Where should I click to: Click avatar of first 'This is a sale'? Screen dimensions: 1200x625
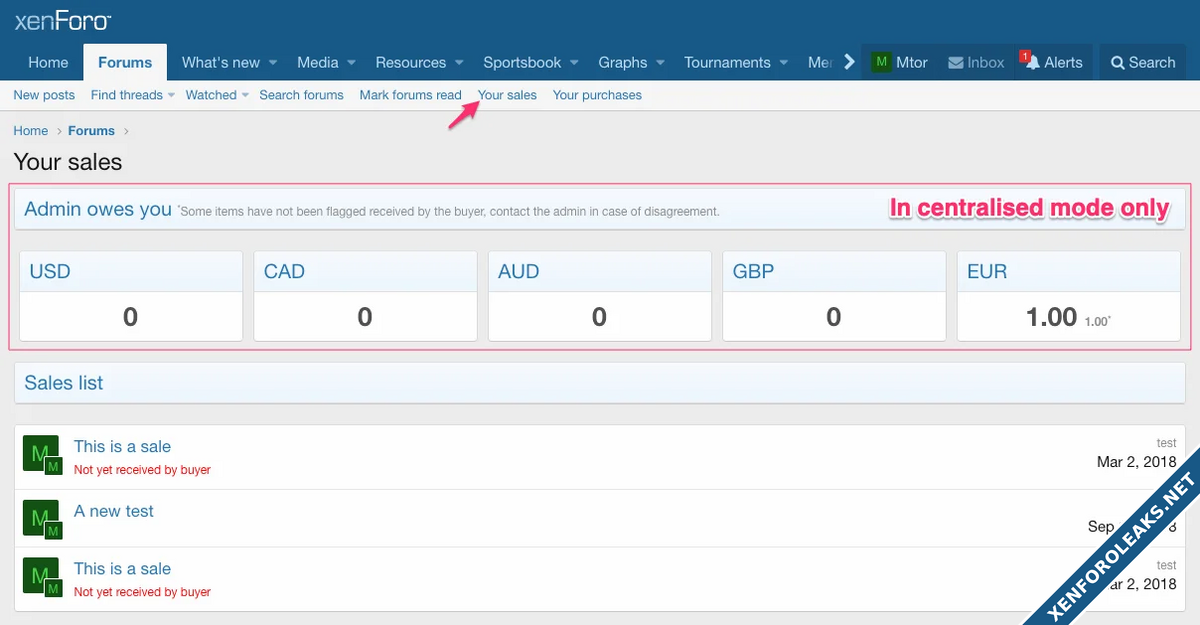[x=40, y=454]
